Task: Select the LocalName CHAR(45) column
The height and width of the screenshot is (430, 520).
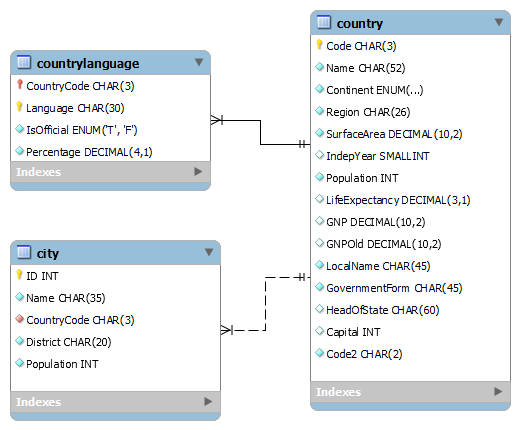Action: point(378,266)
